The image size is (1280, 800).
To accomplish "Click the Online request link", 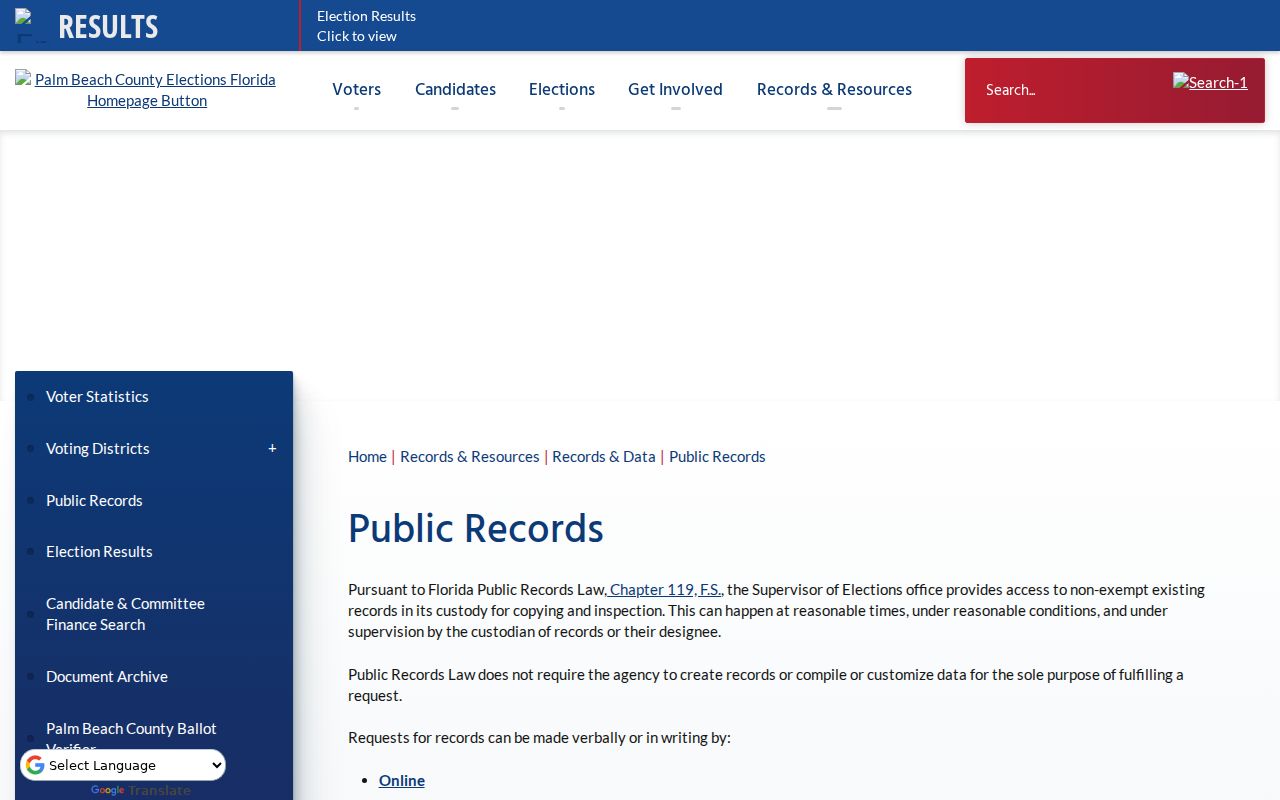I will [x=402, y=780].
